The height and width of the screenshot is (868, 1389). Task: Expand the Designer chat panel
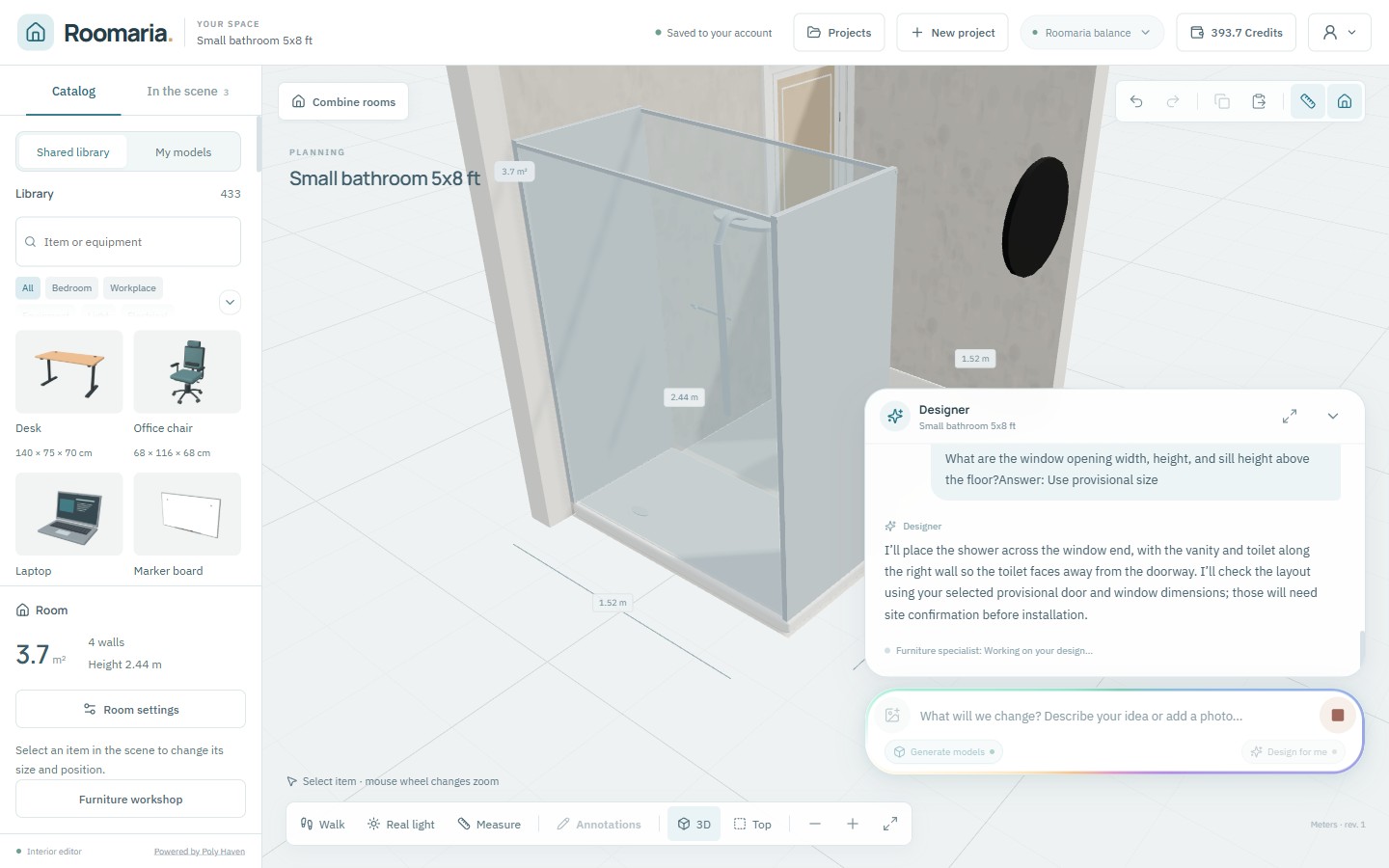pyautogui.click(x=1290, y=416)
